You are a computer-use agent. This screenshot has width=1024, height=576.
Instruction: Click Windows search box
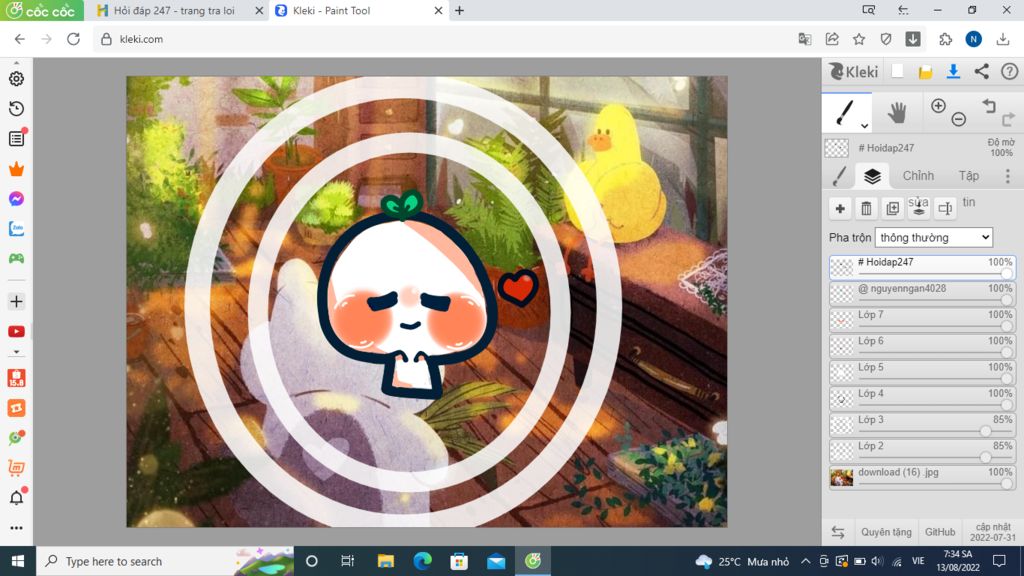coord(165,561)
